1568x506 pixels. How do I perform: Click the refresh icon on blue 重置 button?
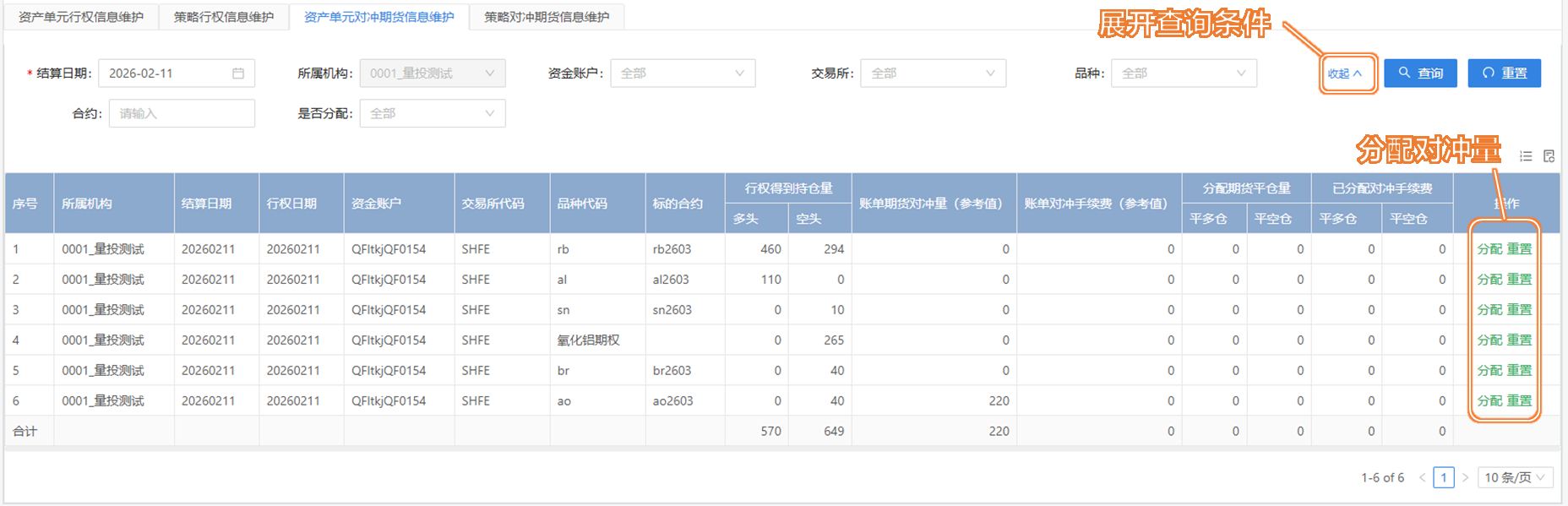pyautogui.click(x=1489, y=73)
